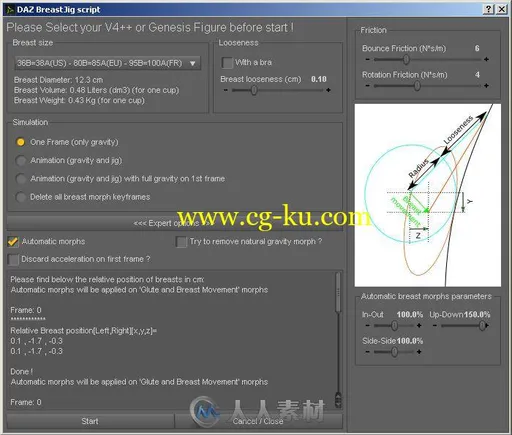Click minus icon for Breast looseness
The width and height of the screenshot is (512, 435).
click(x=226, y=90)
